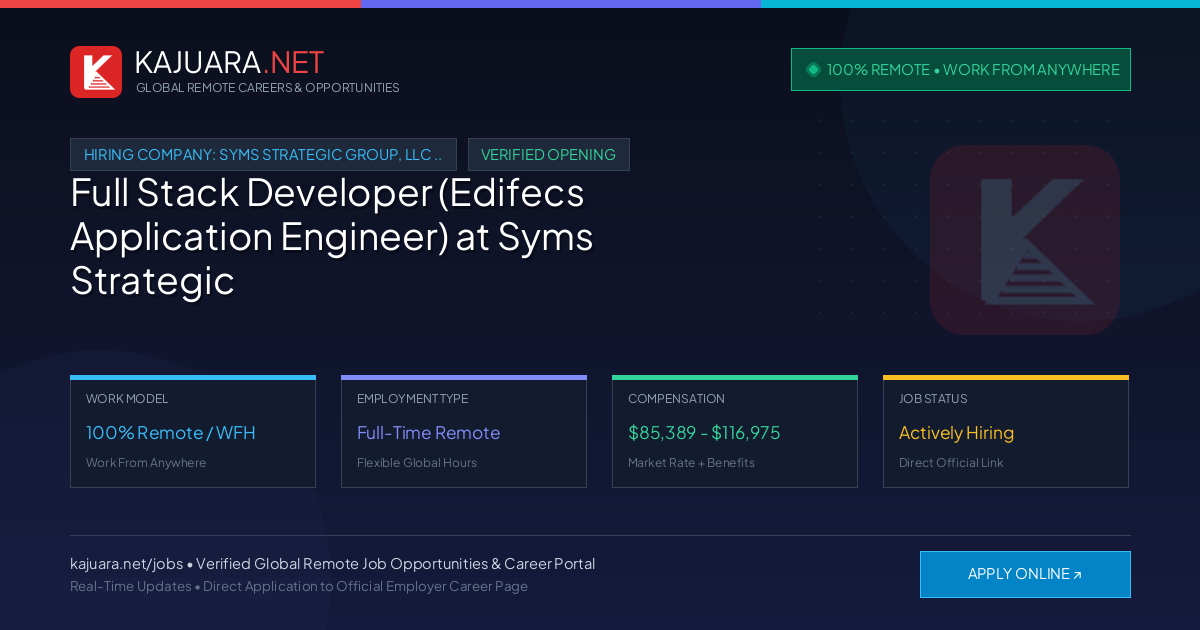This screenshot has height=630, width=1200.
Task: Click the Work From Anywhere caption
Action: (146, 463)
